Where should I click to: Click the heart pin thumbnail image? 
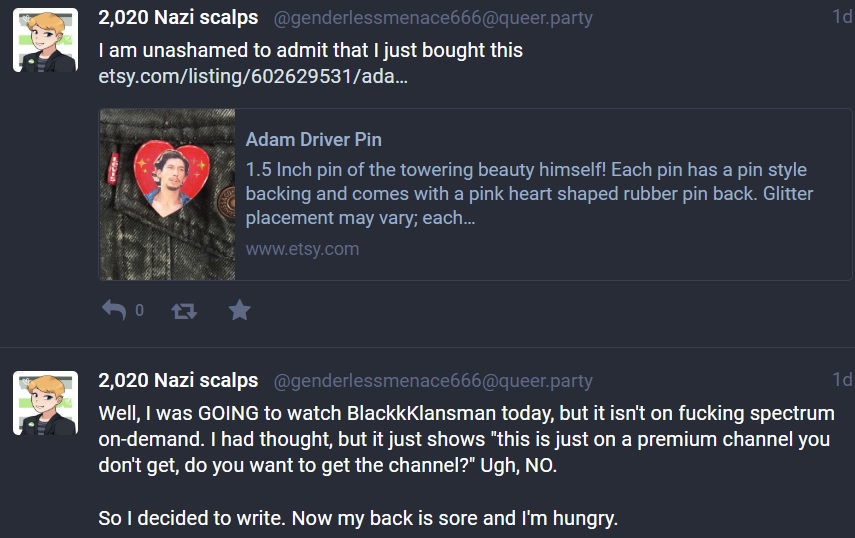167,195
